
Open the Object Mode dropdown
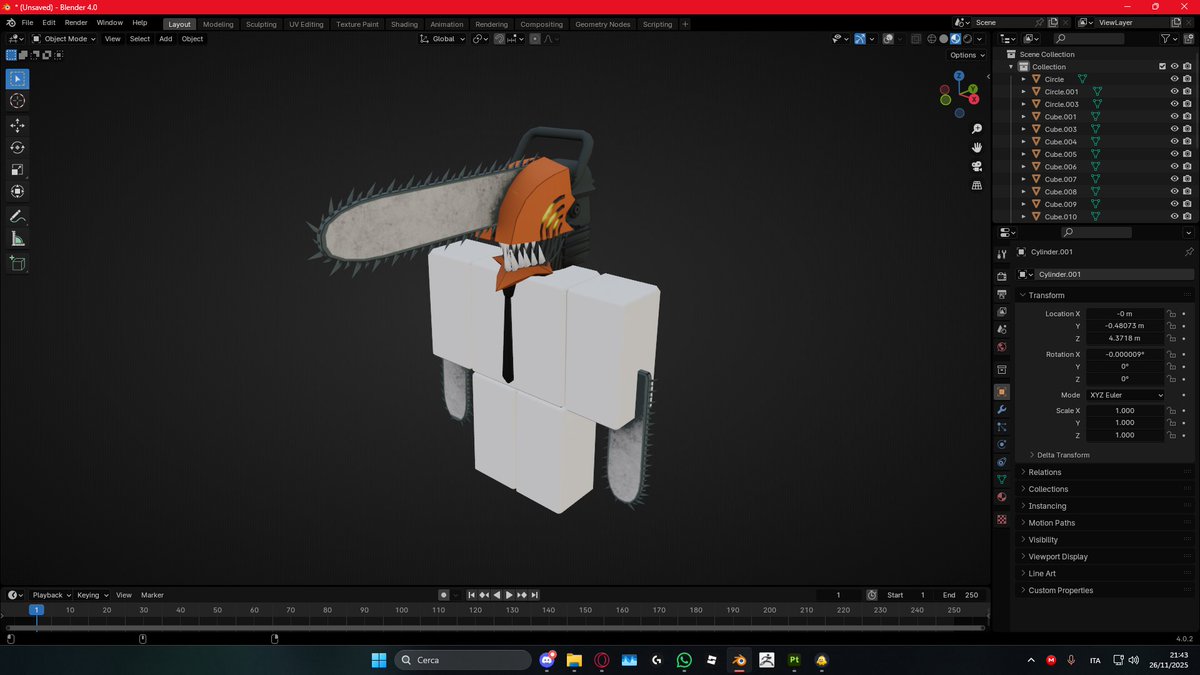coord(64,39)
